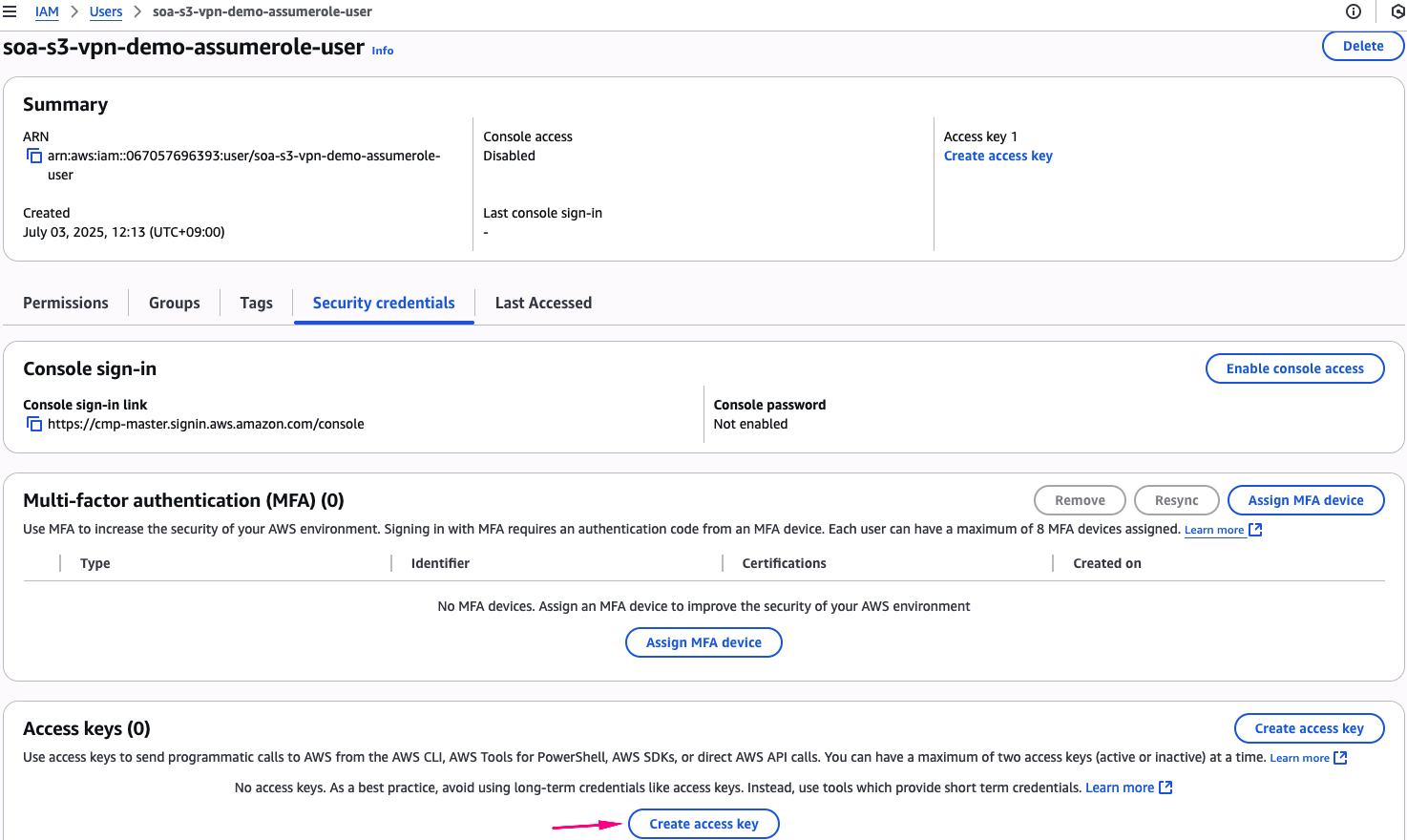Open MFA Learn more external link icon
The width and height of the screenshot is (1407, 840).
pos(1255,530)
